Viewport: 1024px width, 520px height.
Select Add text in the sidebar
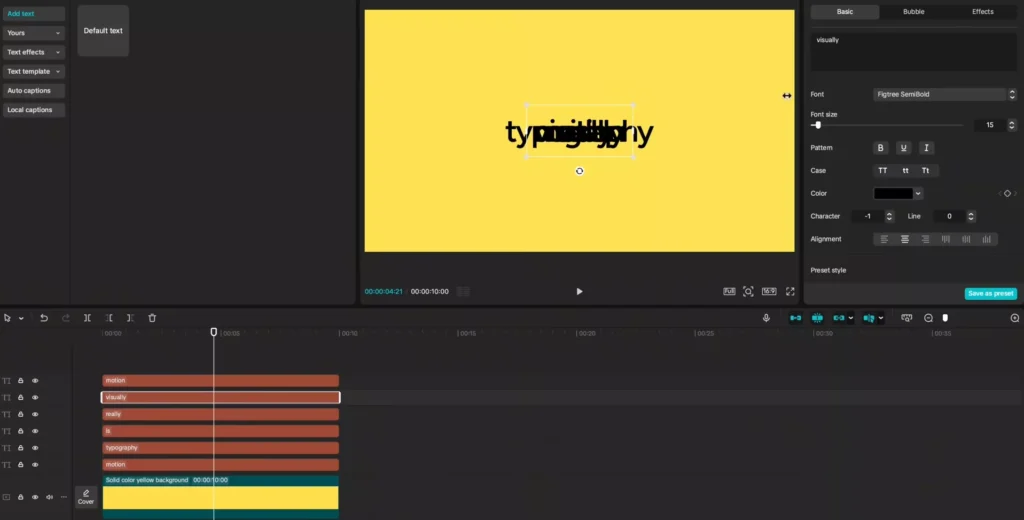pyautogui.click(x=33, y=14)
